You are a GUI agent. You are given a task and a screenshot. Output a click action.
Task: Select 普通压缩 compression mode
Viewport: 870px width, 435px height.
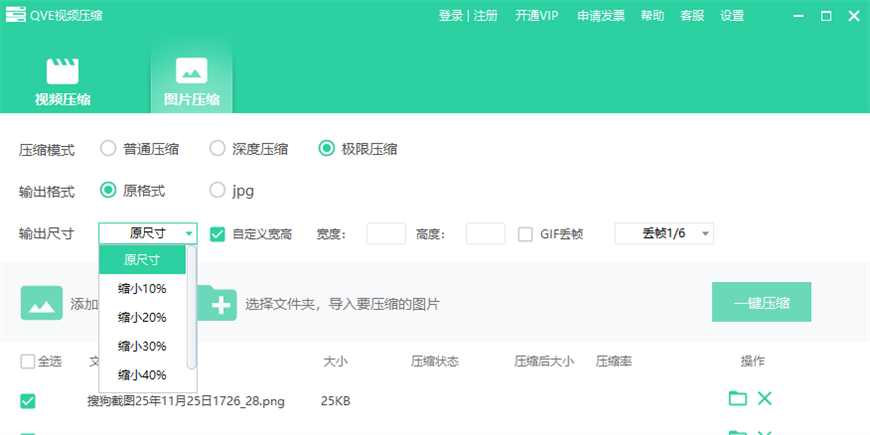(x=109, y=149)
